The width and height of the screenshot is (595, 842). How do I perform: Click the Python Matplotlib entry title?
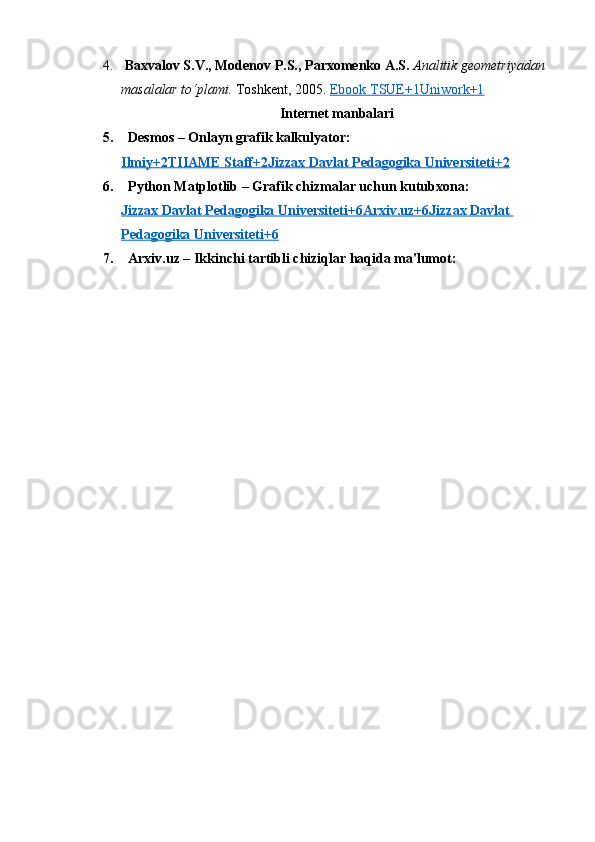tap(182, 186)
